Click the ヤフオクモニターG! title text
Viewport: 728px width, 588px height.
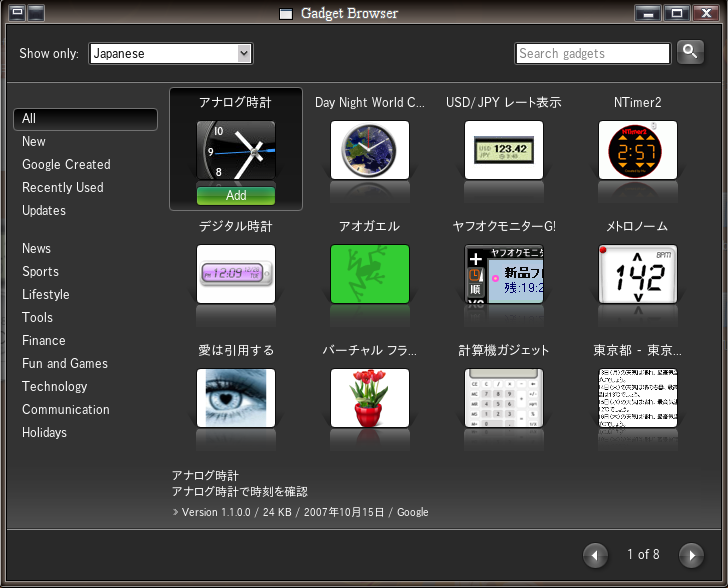coord(504,227)
